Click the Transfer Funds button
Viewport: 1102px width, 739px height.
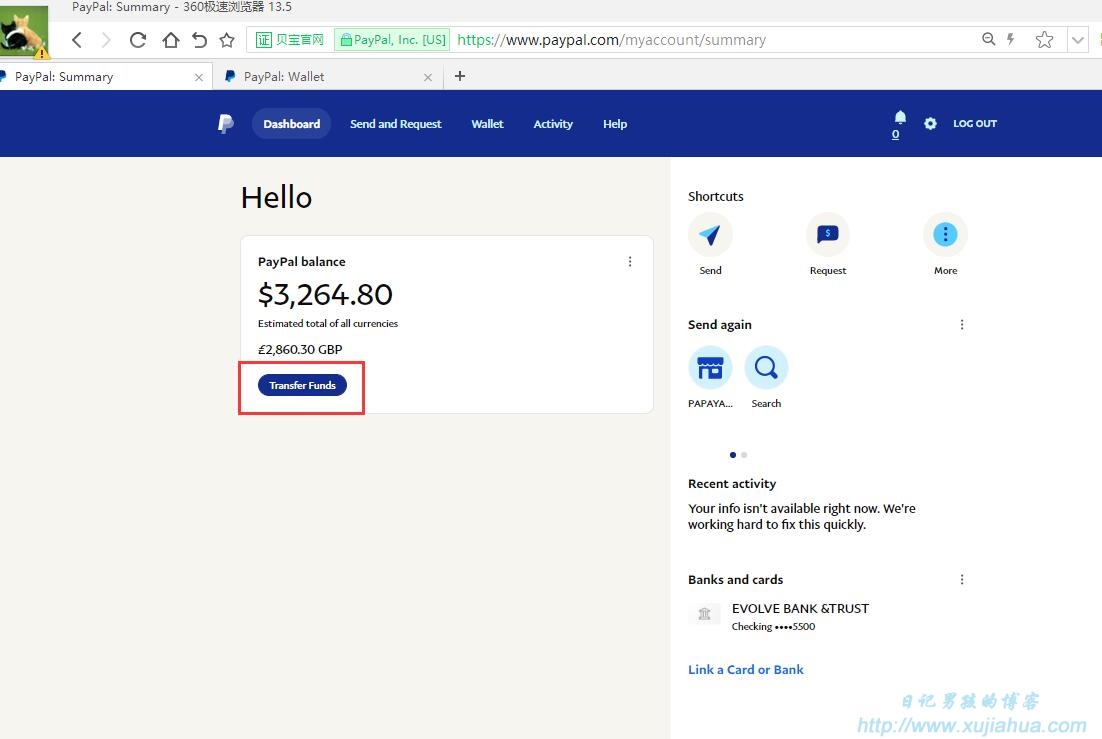302,385
